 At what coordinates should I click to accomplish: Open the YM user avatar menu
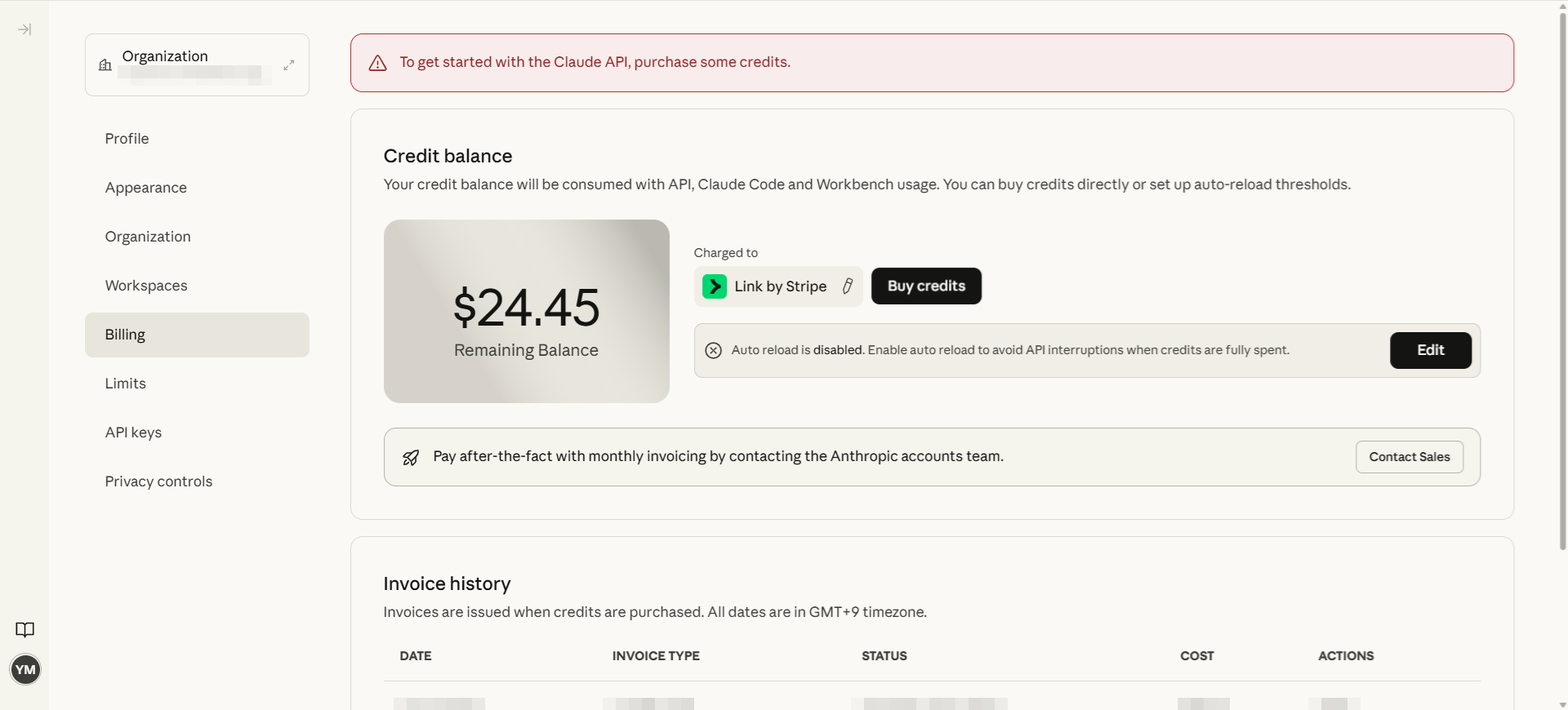[25, 670]
